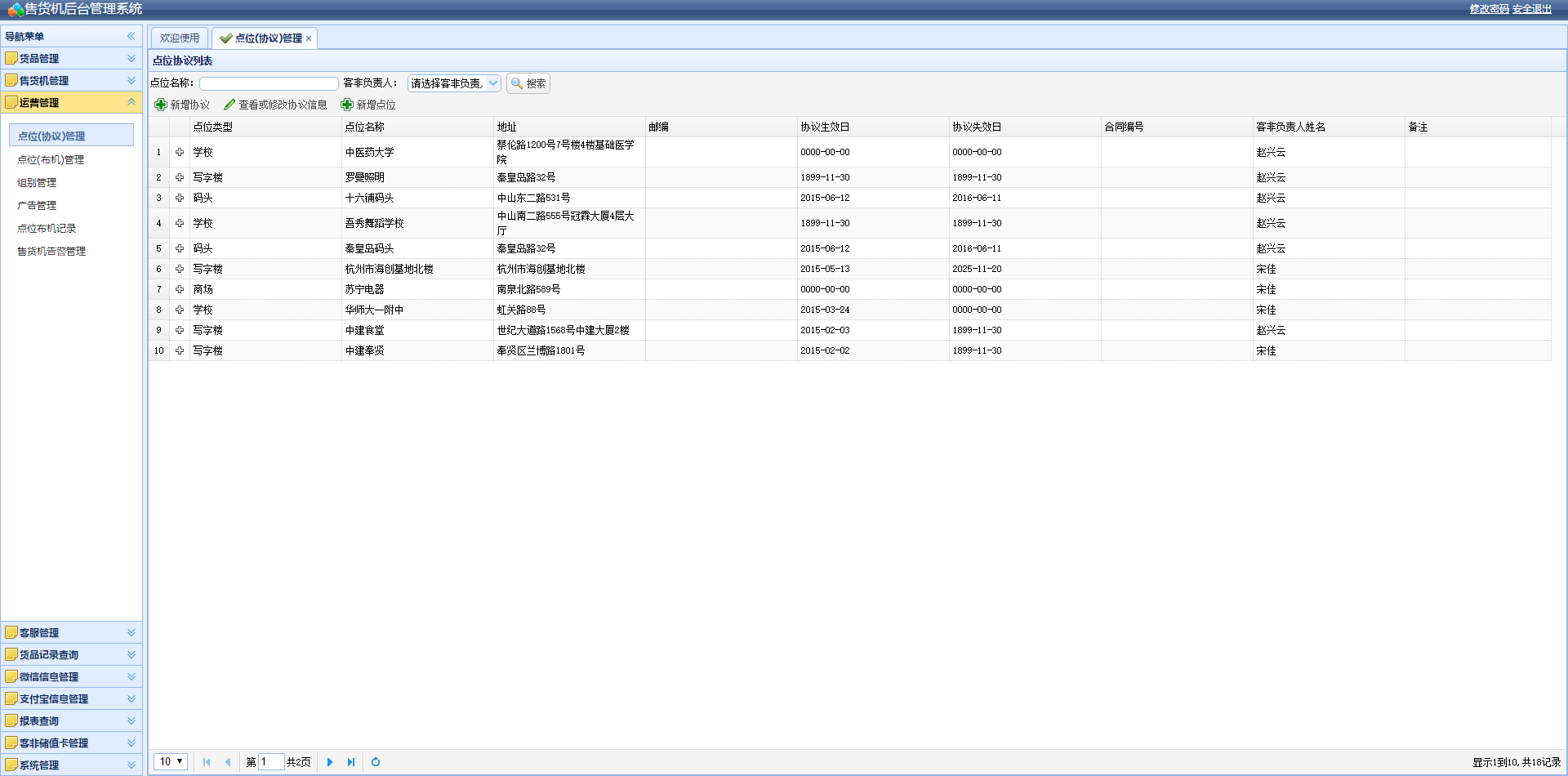Expand row 8 华师大一附中 details

tap(180, 310)
